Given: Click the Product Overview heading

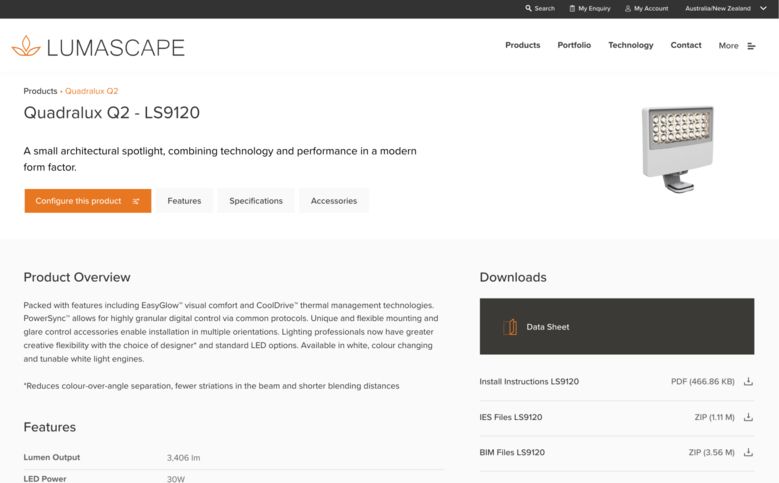Looking at the screenshot, I should [x=77, y=277].
